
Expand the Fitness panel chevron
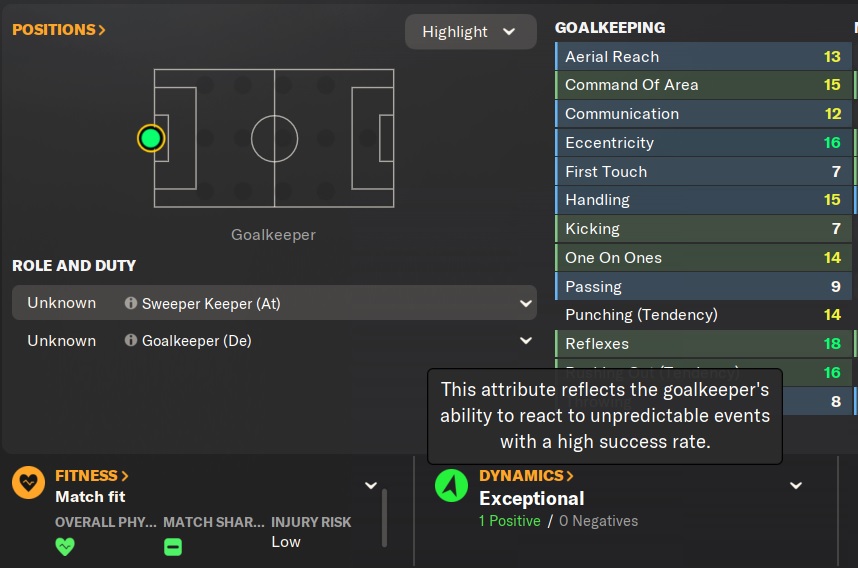coord(371,486)
